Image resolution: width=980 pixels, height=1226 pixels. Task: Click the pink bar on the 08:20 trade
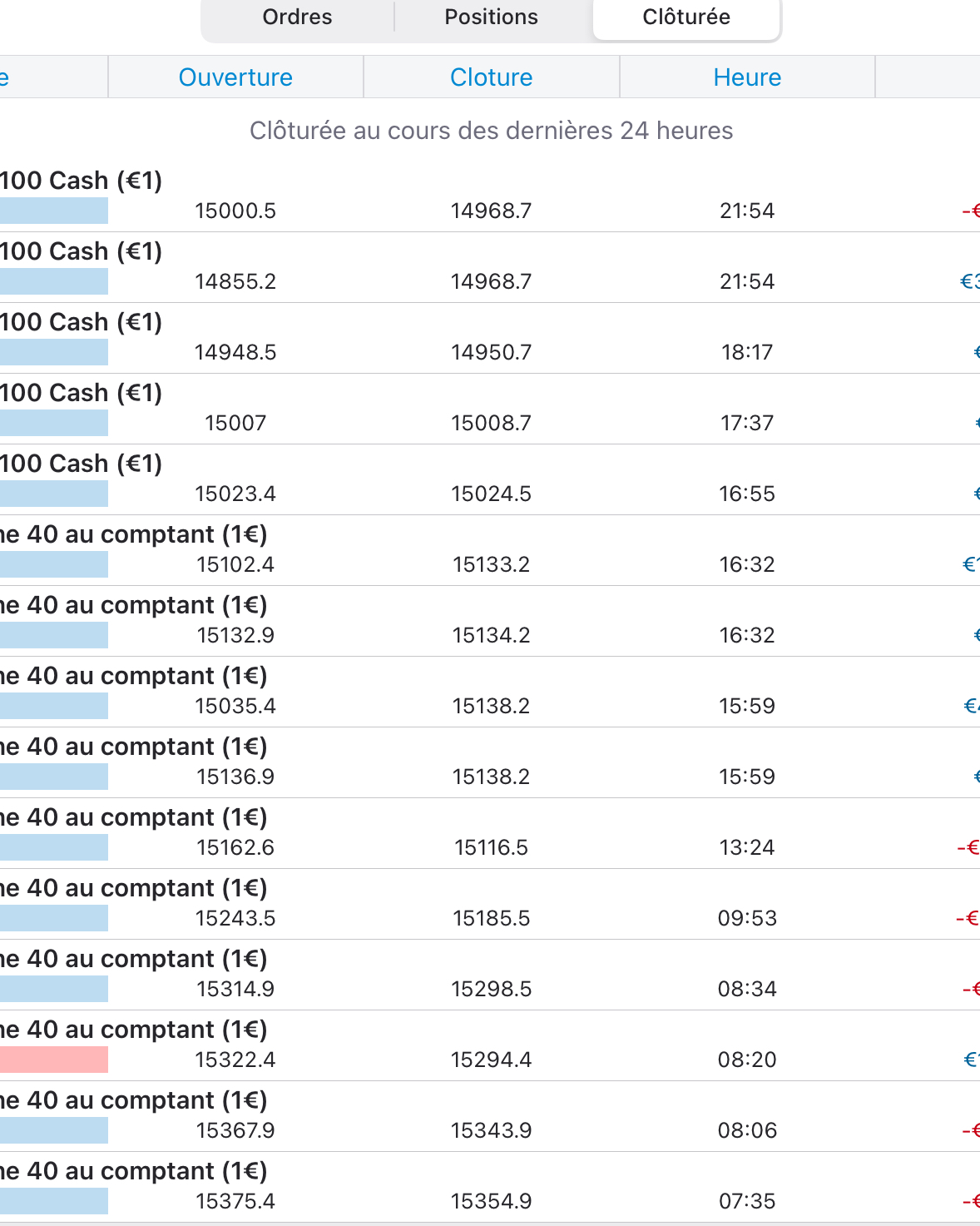tap(53, 1060)
